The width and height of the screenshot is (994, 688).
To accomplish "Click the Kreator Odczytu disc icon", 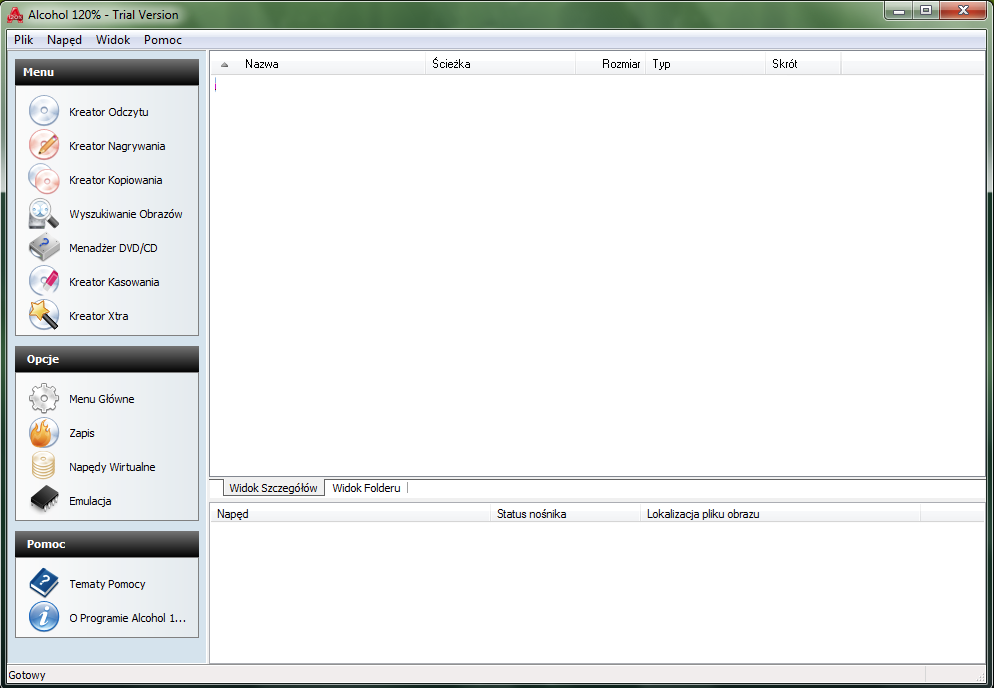I will (44, 112).
